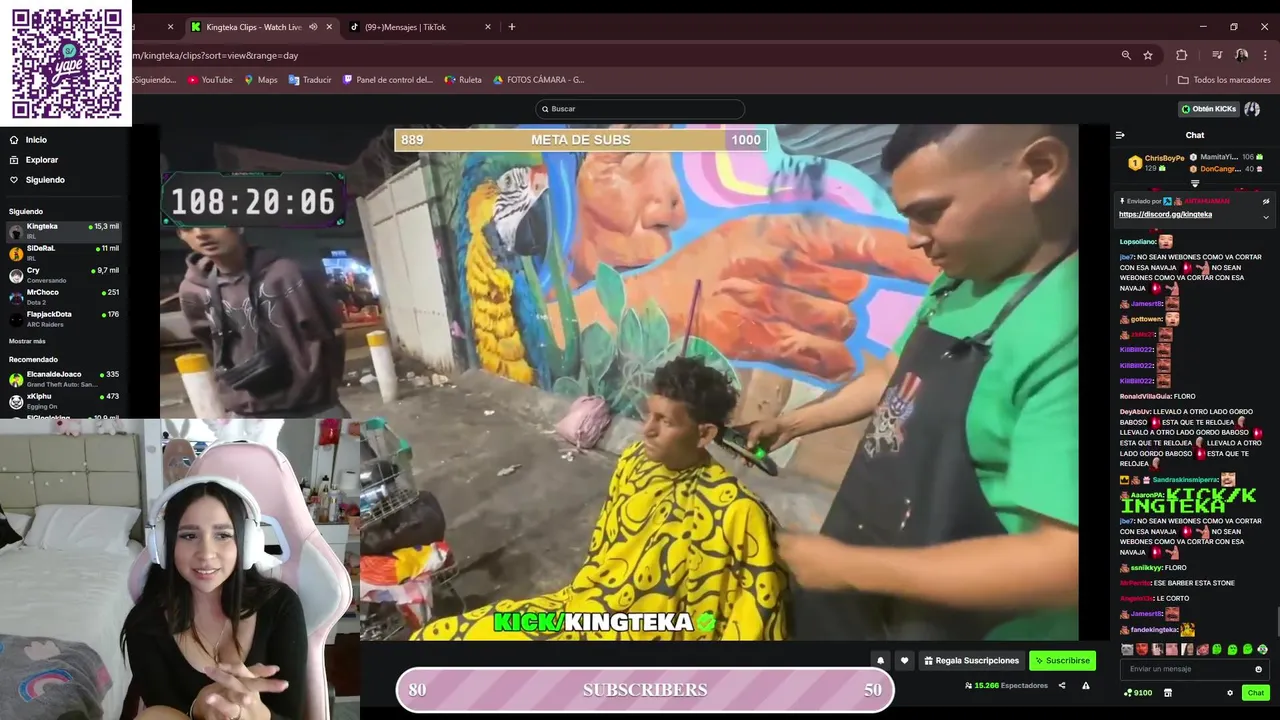1280x720 pixels.
Task: Expand the list with Mostrar más
Action: tap(27, 341)
